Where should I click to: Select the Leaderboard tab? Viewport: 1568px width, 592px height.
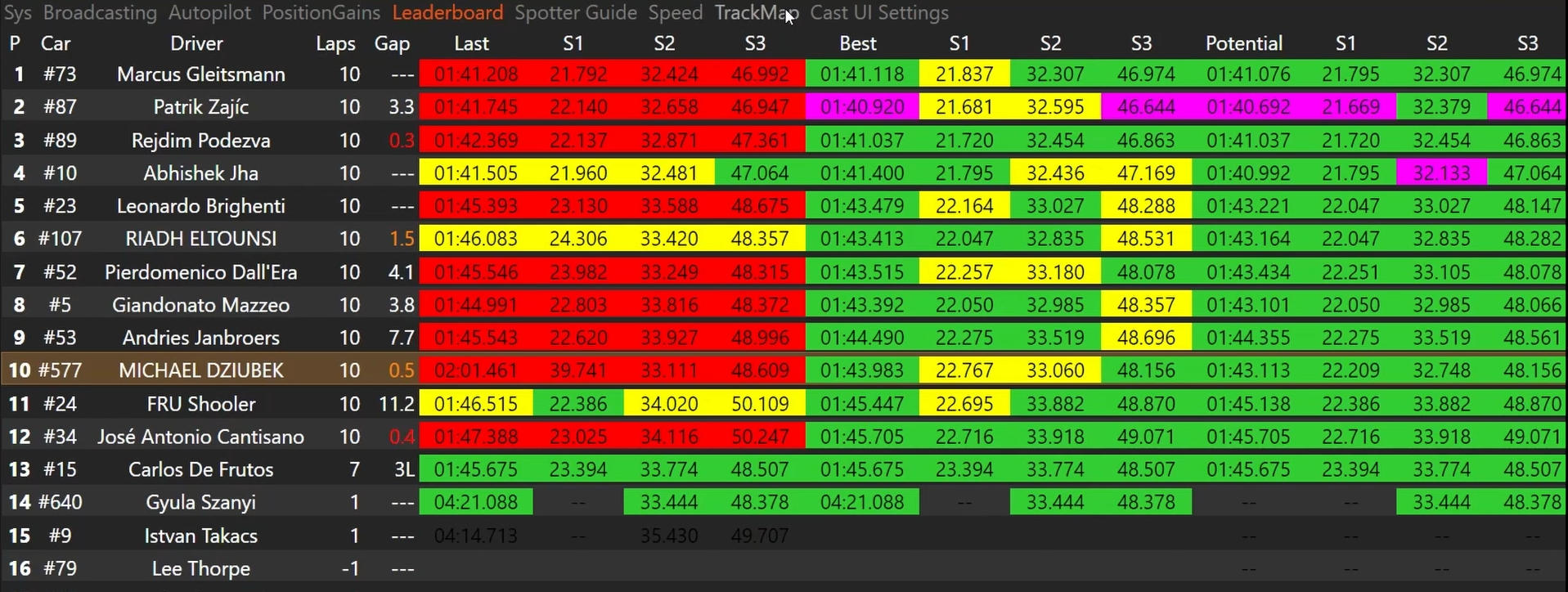pyautogui.click(x=447, y=13)
